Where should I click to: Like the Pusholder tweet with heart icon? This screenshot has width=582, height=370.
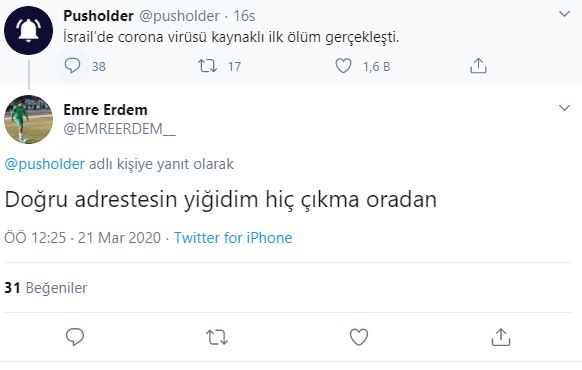coord(343,66)
